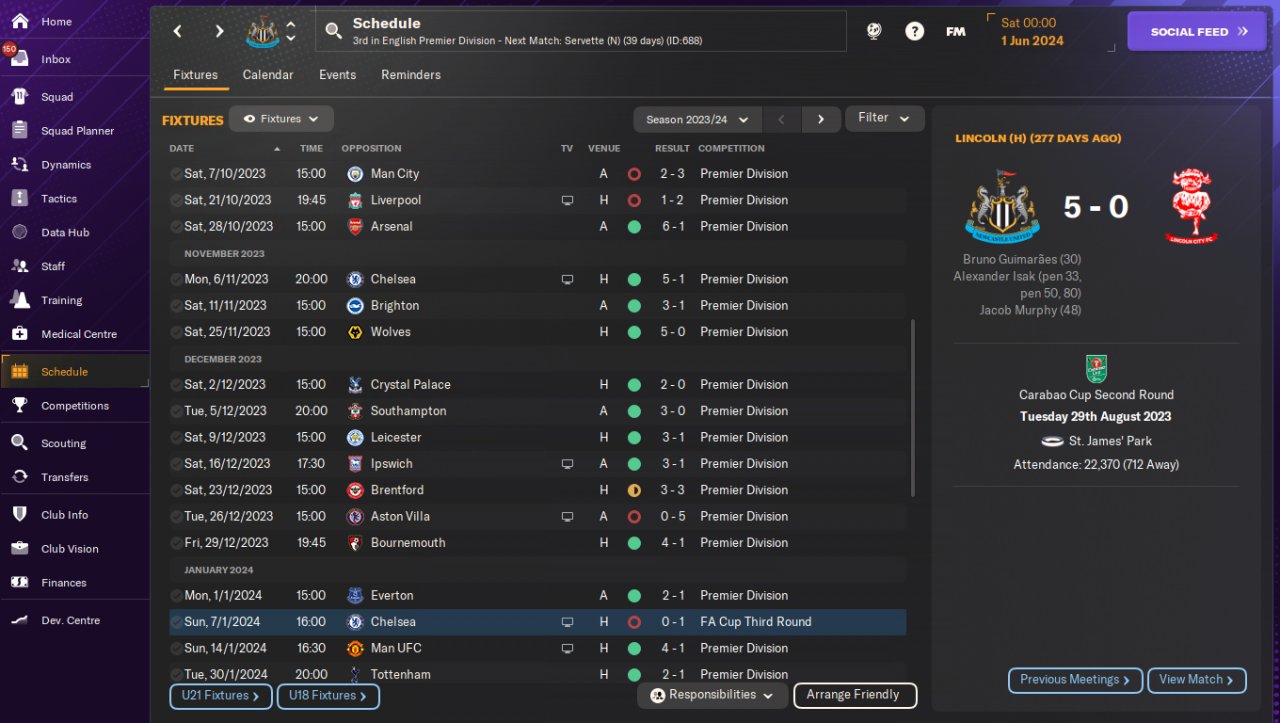This screenshot has height=723, width=1280.
Task: Click the Newcastle club badge in header
Action: point(263,31)
